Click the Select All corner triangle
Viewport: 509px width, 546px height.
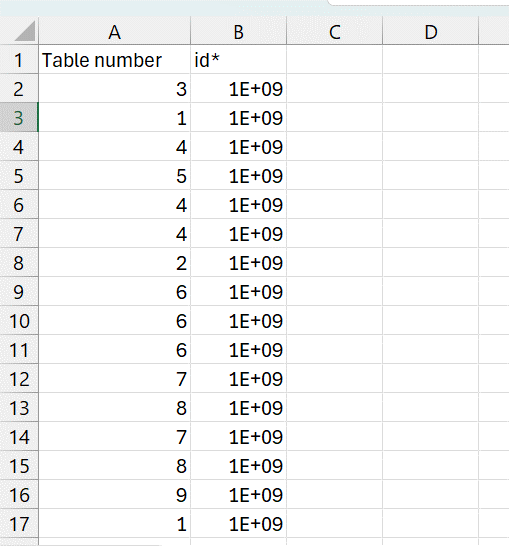click(24, 31)
